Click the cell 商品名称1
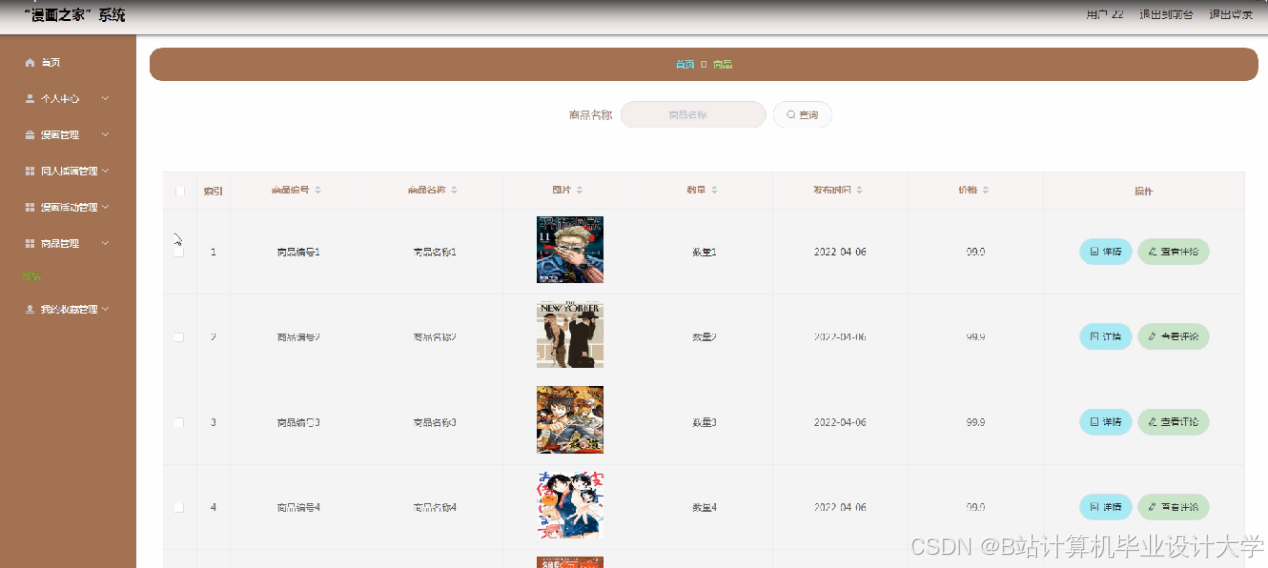The image size is (1268, 568). (434, 252)
